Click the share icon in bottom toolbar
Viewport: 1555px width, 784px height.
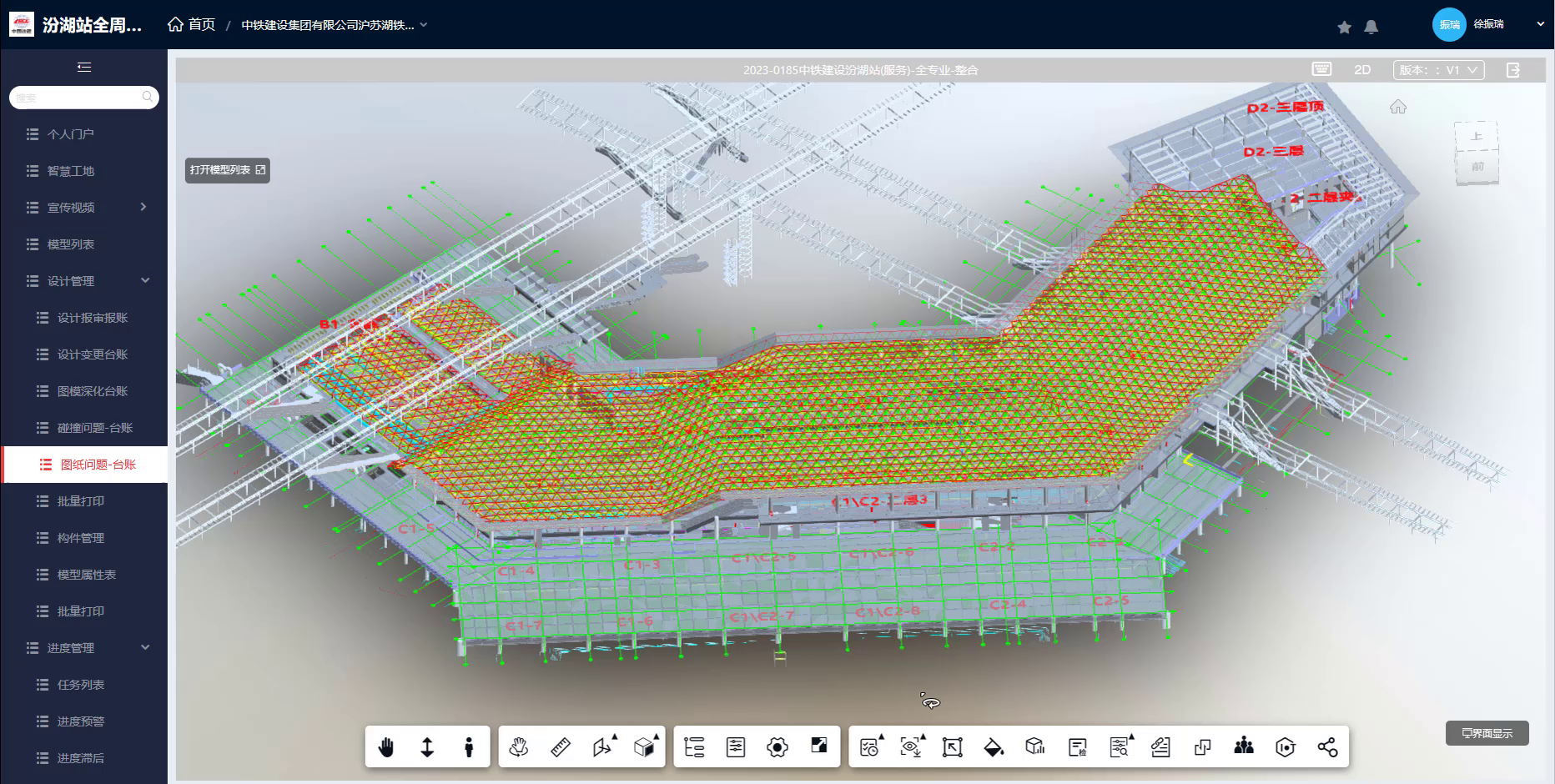1327,747
